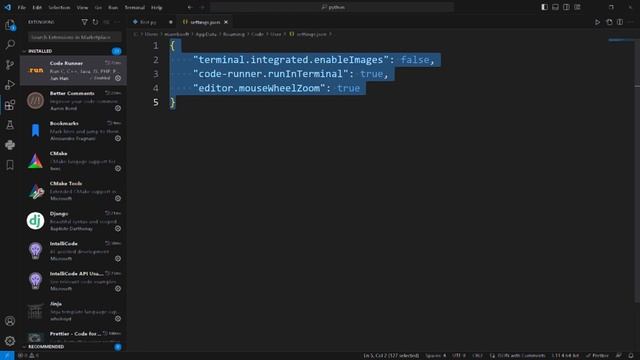Viewport: 640px width, 360px height.
Task: Open the Bookmarks view in activity bar
Action: 10,165
